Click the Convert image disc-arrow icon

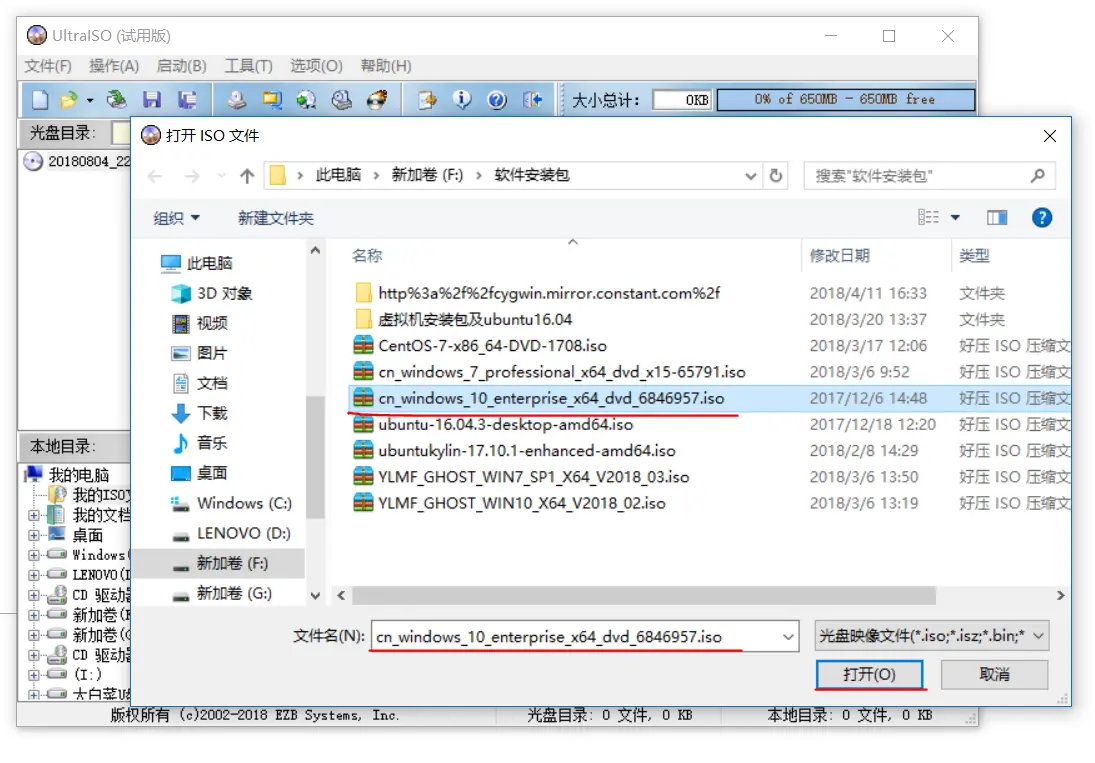[x=306, y=100]
